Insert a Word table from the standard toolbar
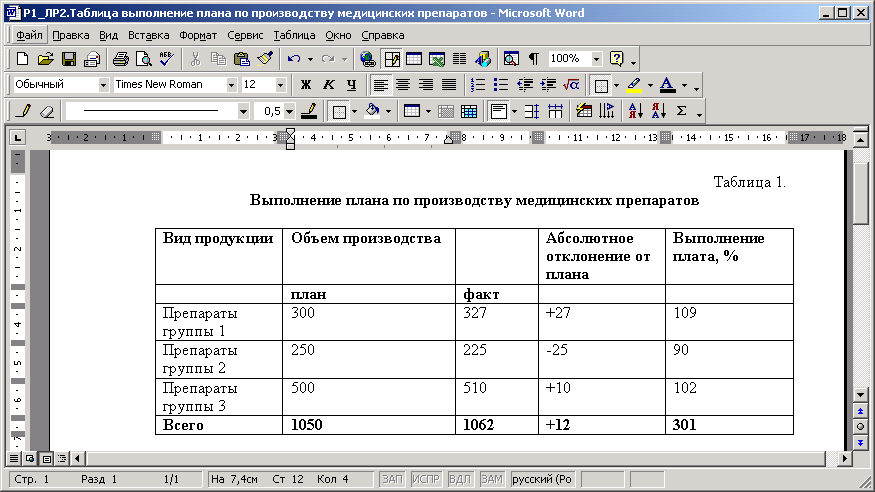 pos(414,59)
